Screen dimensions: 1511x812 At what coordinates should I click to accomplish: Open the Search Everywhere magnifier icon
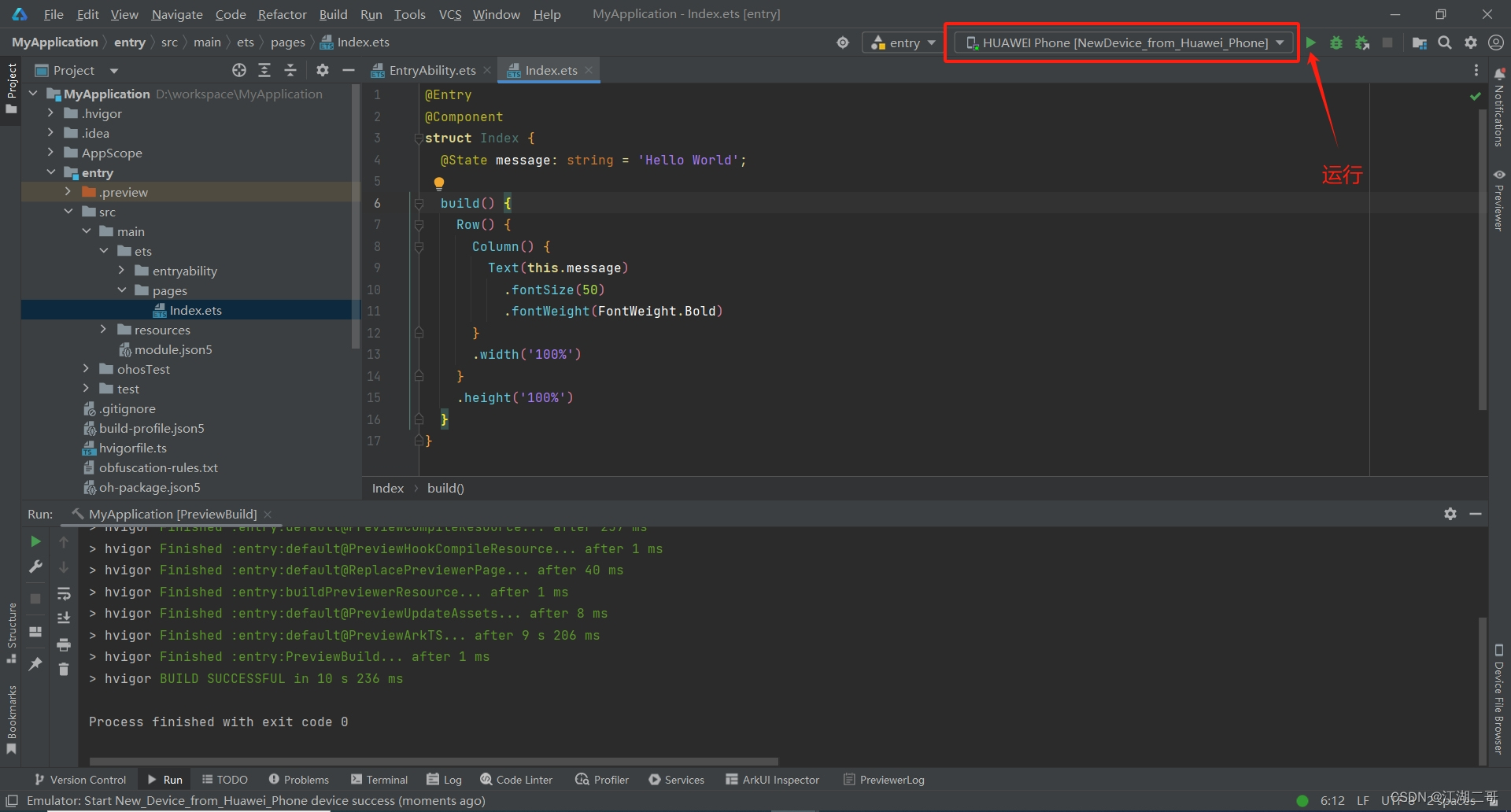(x=1445, y=42)
